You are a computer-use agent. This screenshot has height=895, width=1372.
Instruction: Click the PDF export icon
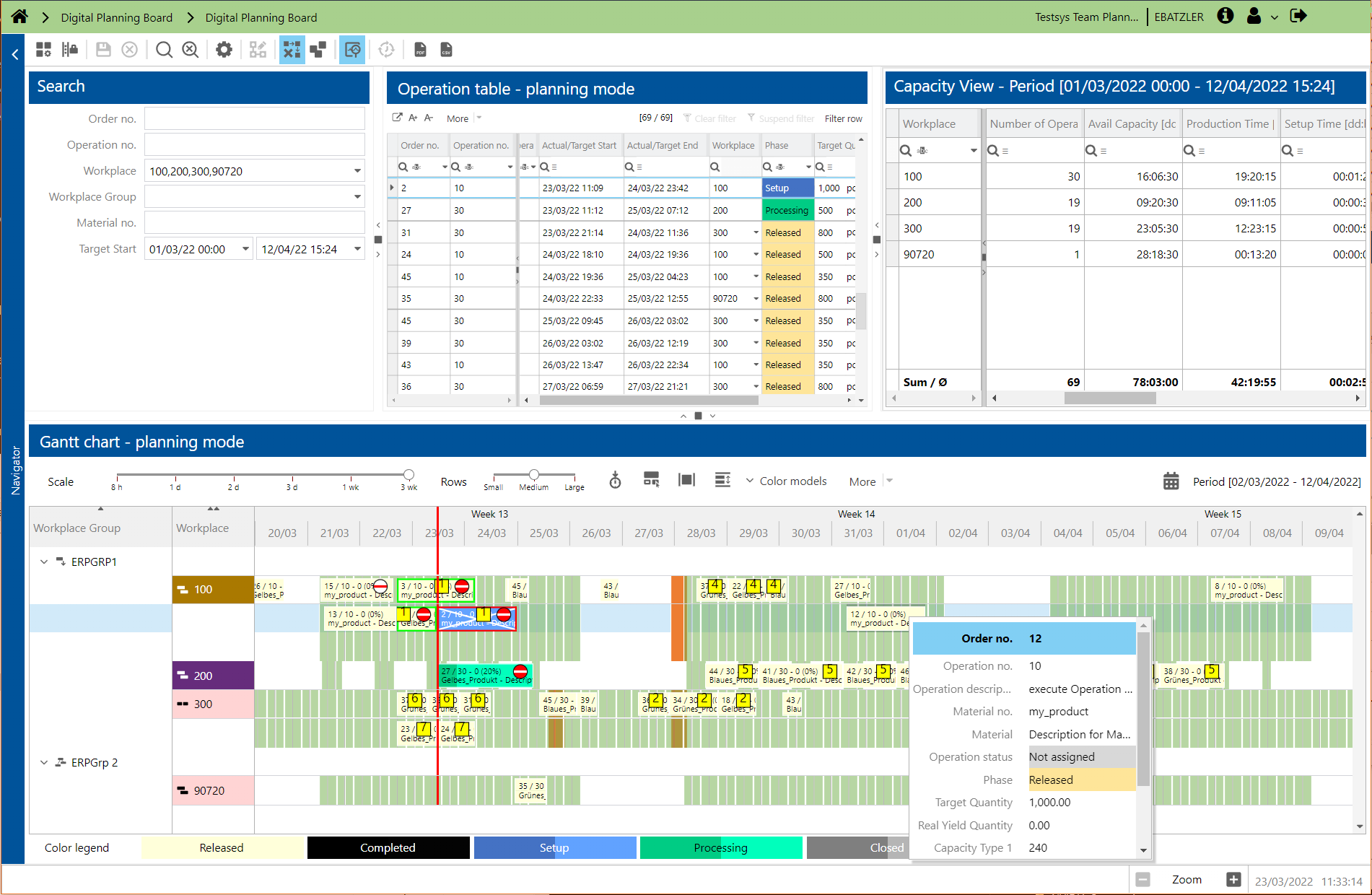(420, 50)
